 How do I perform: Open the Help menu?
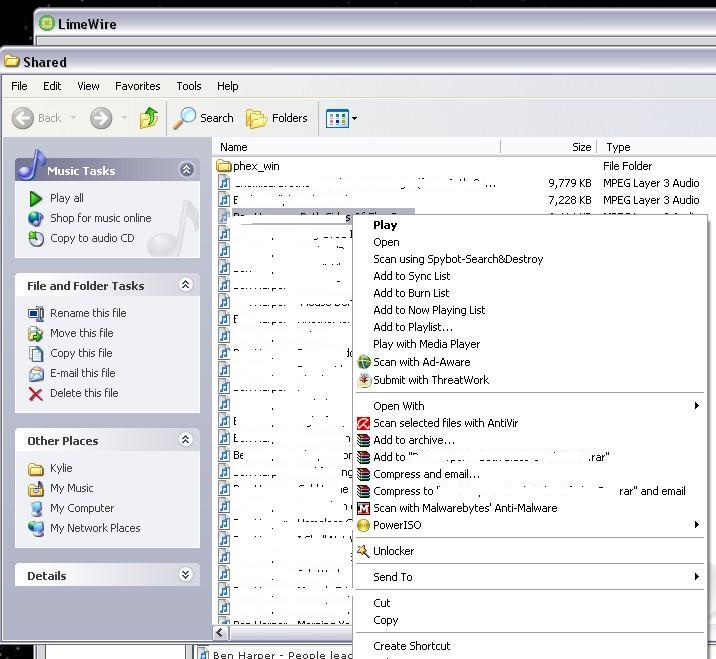point(227,86)
